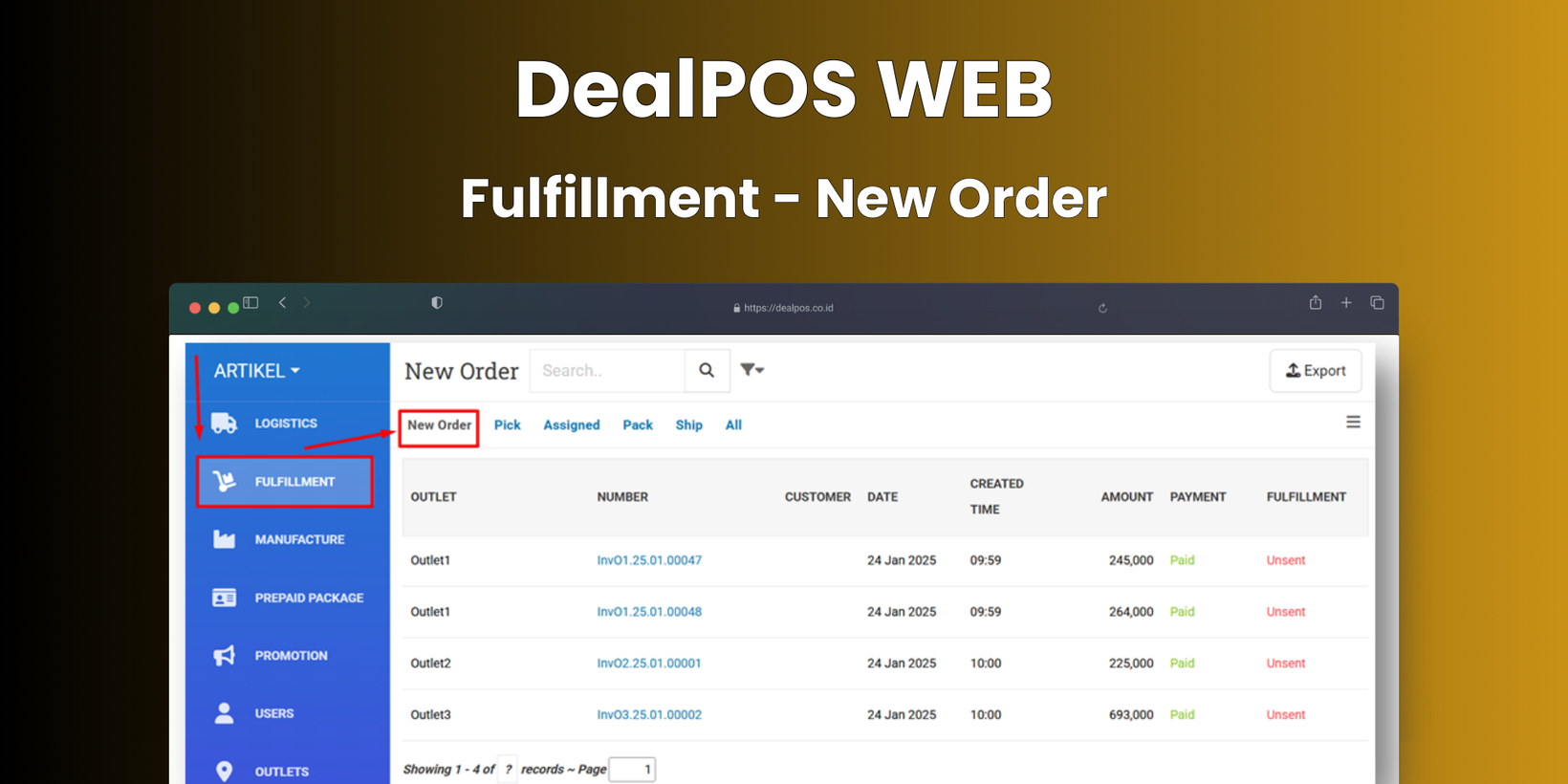Image resolution: width=1568 pixels, height=784 pixels.
Task: Click the search magnifier icon
Action: click(707, 370)
